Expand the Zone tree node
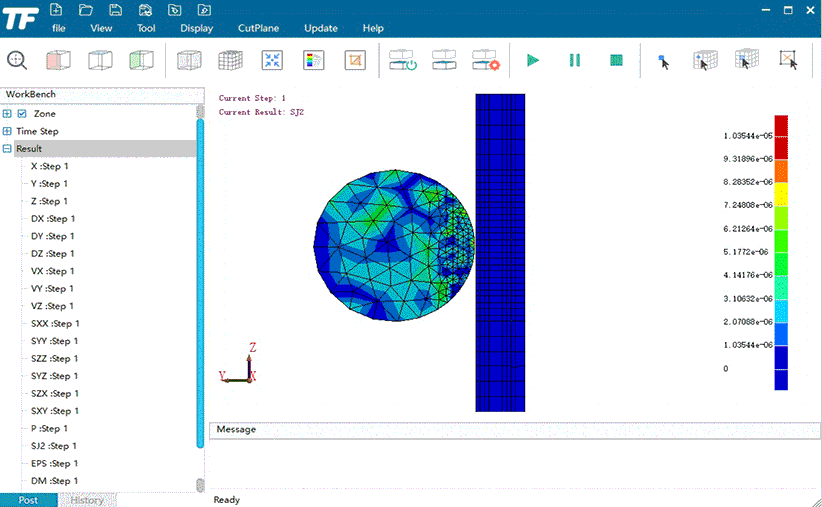 coord(7,114)
